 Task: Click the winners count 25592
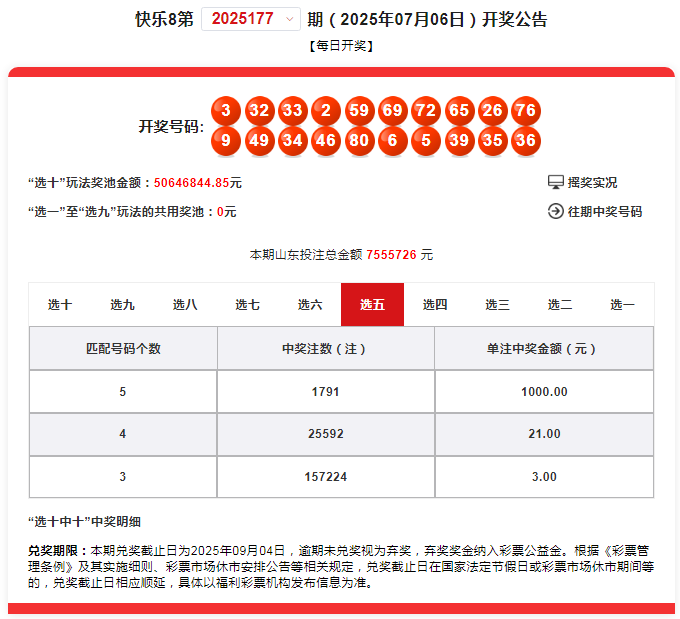[325, 434]
